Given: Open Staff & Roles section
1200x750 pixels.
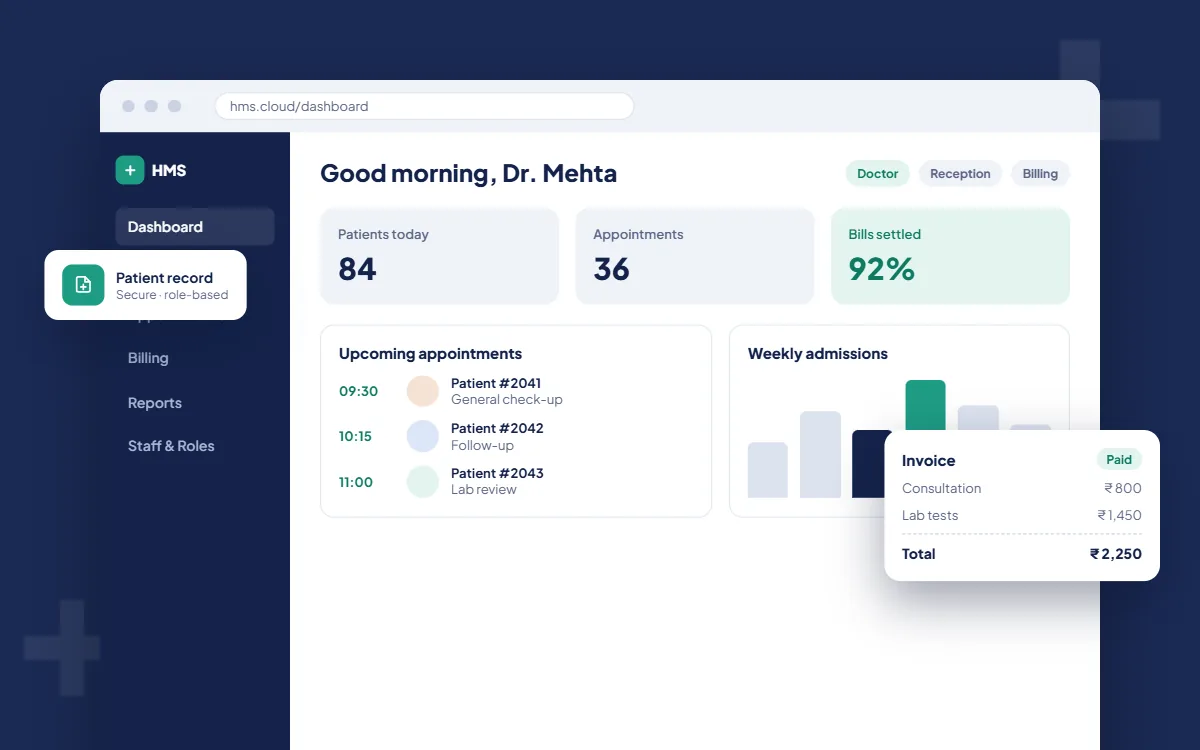Looking at the screenshot, I should pyautogui.click(x=171, y=446).
